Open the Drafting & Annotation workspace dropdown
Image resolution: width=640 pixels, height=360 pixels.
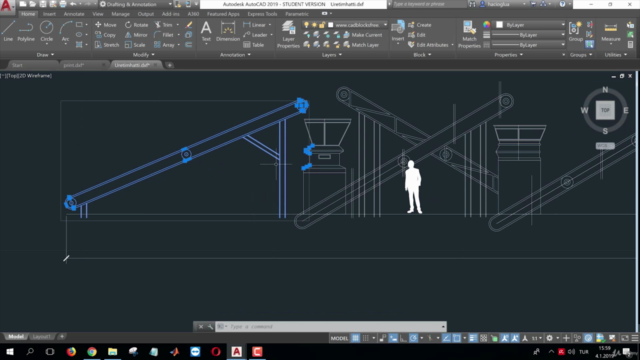click(x=136, y=4)
